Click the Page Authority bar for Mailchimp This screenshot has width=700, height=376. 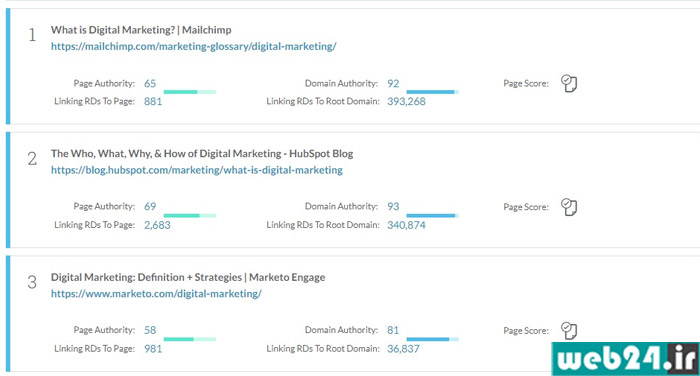coord(190,92)
